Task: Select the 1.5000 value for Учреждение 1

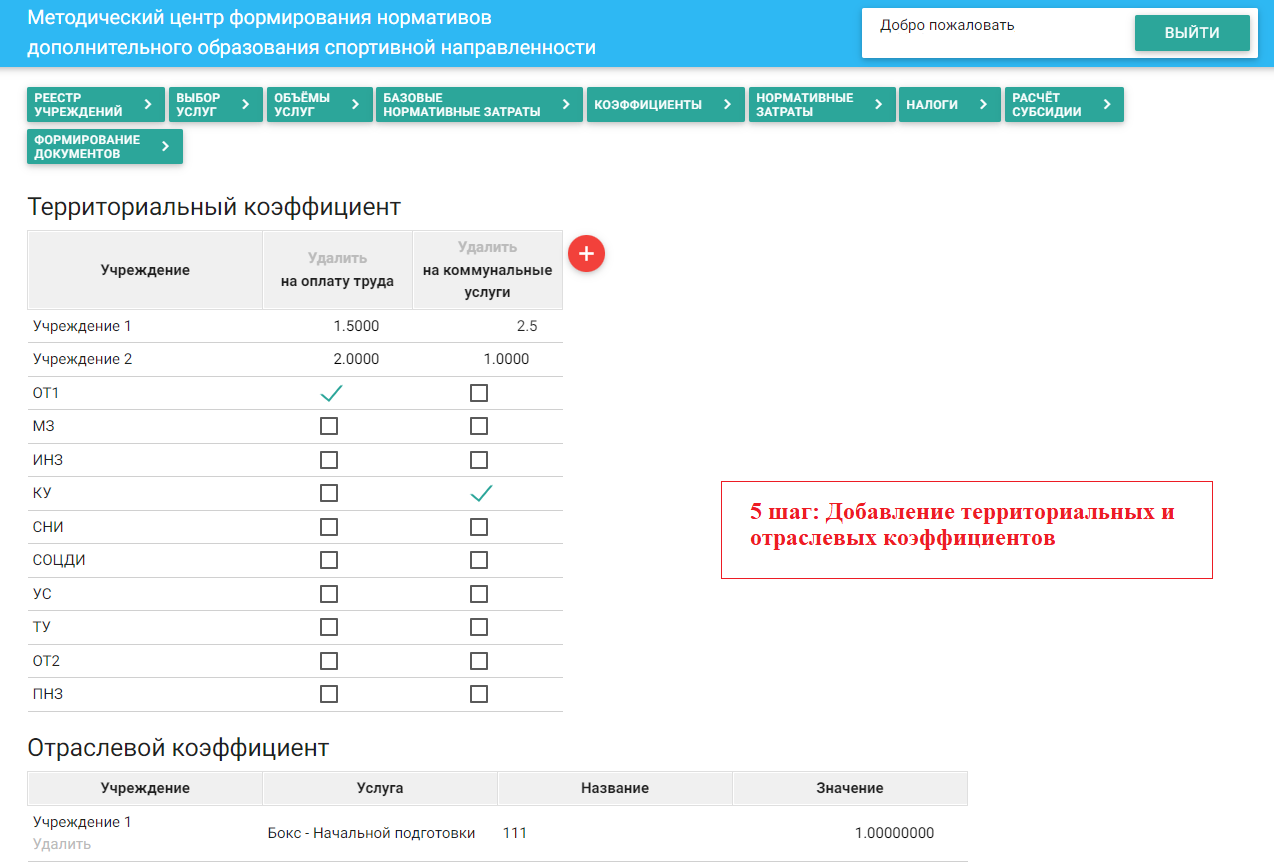Action: pos(356,326)
